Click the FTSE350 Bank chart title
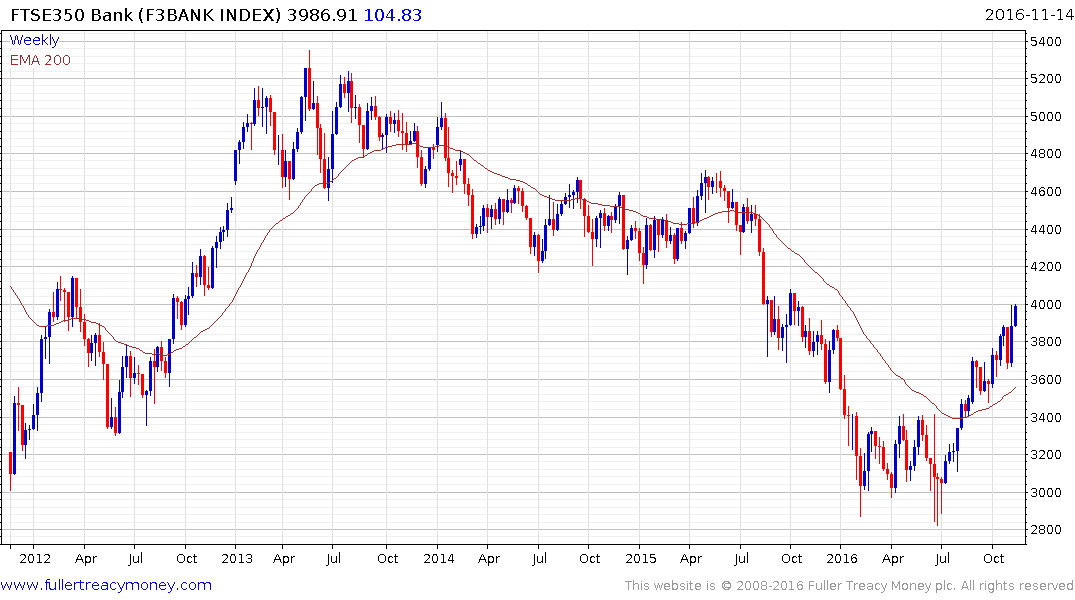Screen dimensions: 1075x600 tap(145, 15)
